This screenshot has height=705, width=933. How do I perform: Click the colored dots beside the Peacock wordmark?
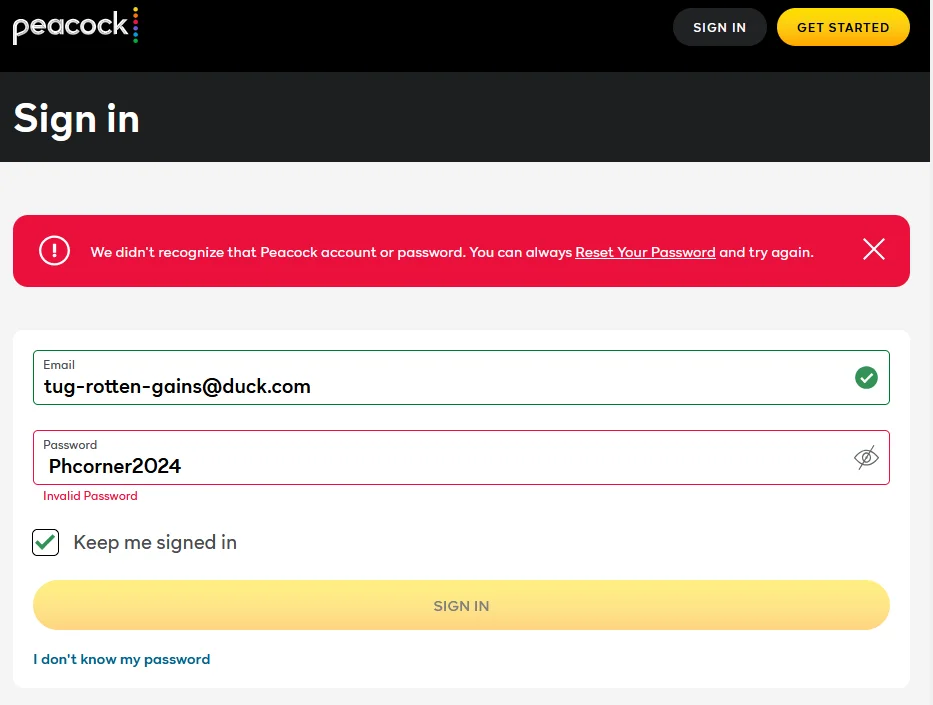coord(136,25)
